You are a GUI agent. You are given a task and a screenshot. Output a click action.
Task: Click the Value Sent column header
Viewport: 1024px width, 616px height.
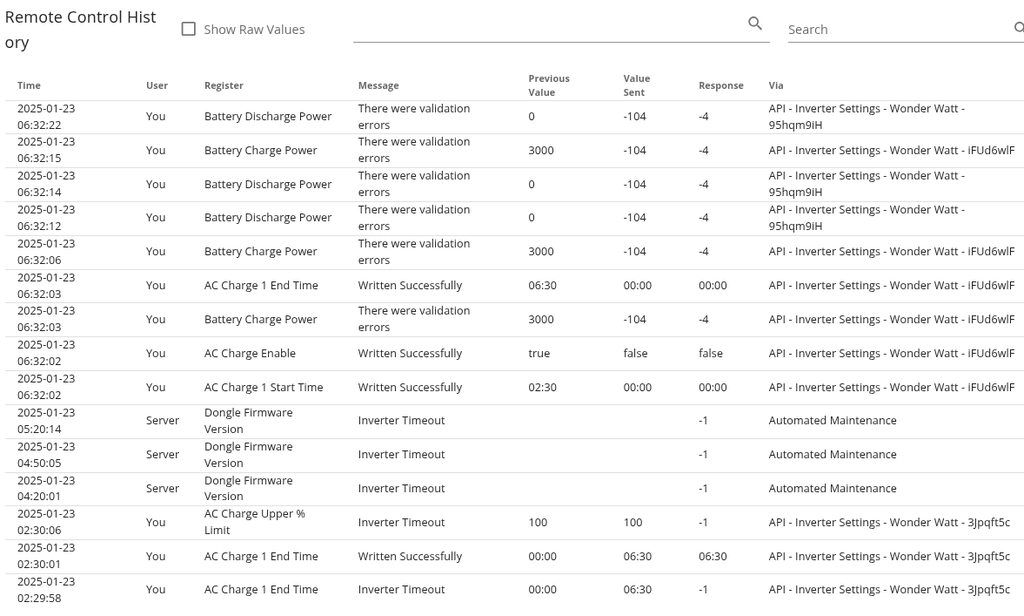tap(636, 85)
